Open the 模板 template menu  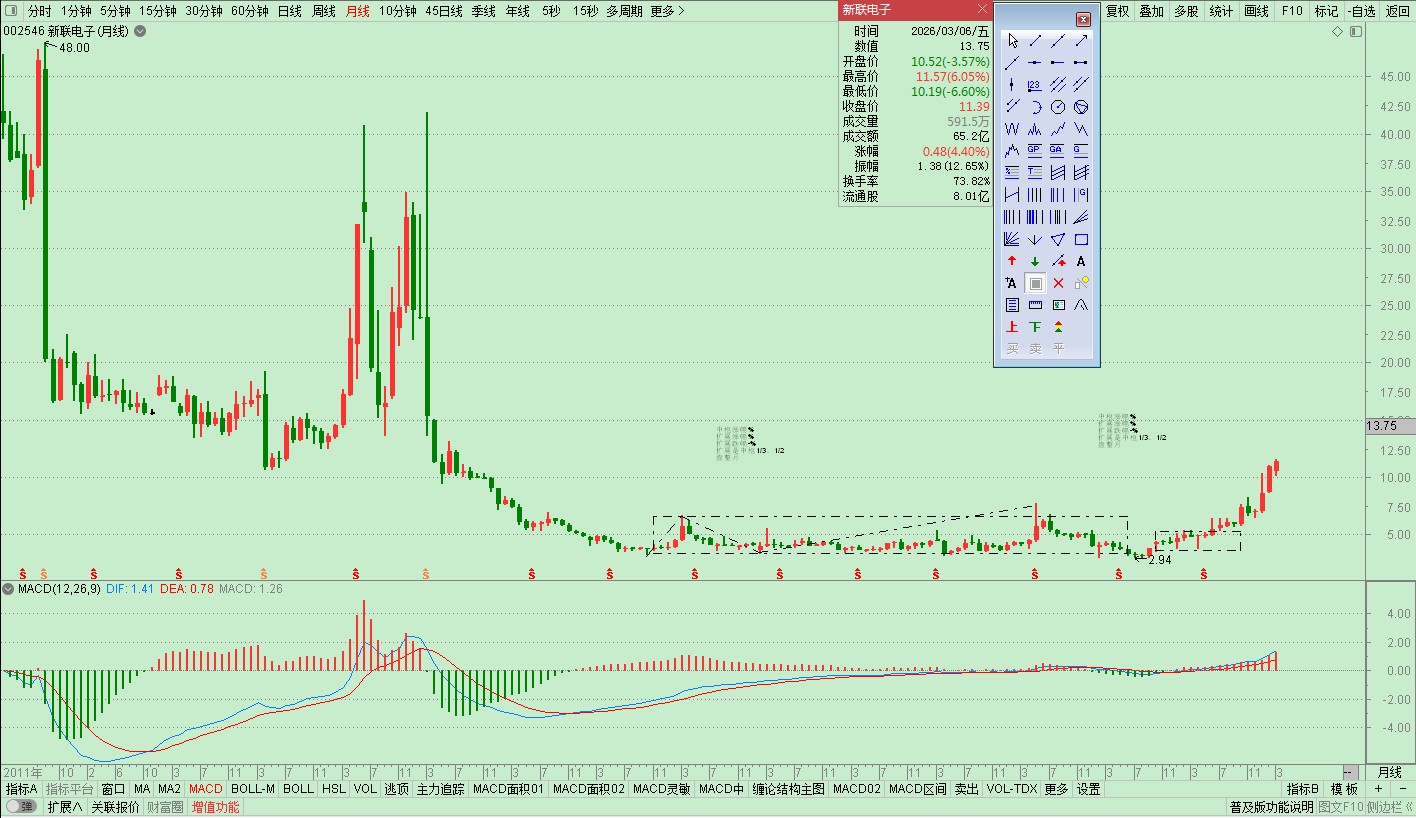[x=1344, y=789]
